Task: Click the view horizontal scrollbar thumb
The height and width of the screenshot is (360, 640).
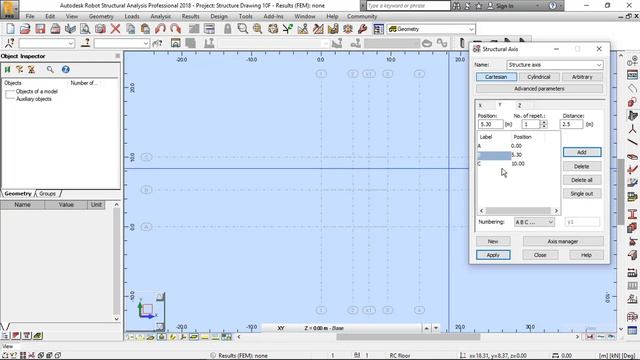Action: pyautogui.click(x=408, y=337)
